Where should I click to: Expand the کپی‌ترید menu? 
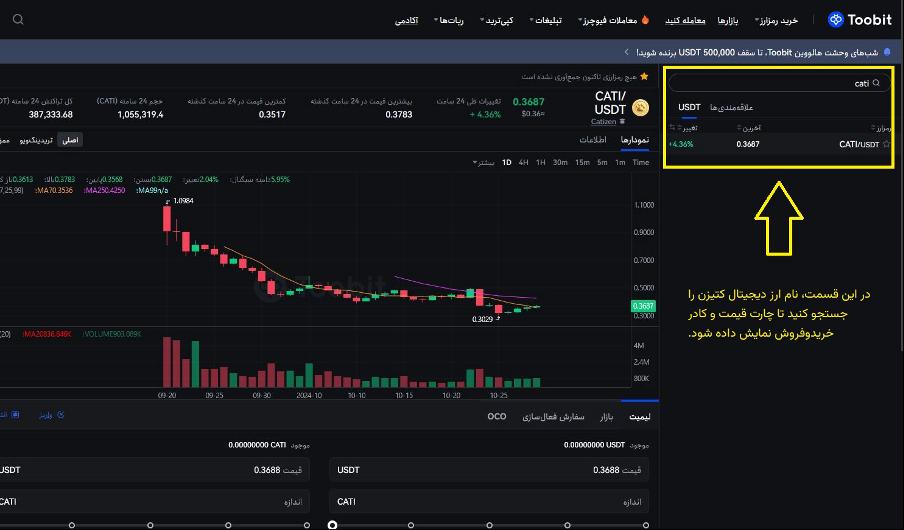click(x=496, y=21)
